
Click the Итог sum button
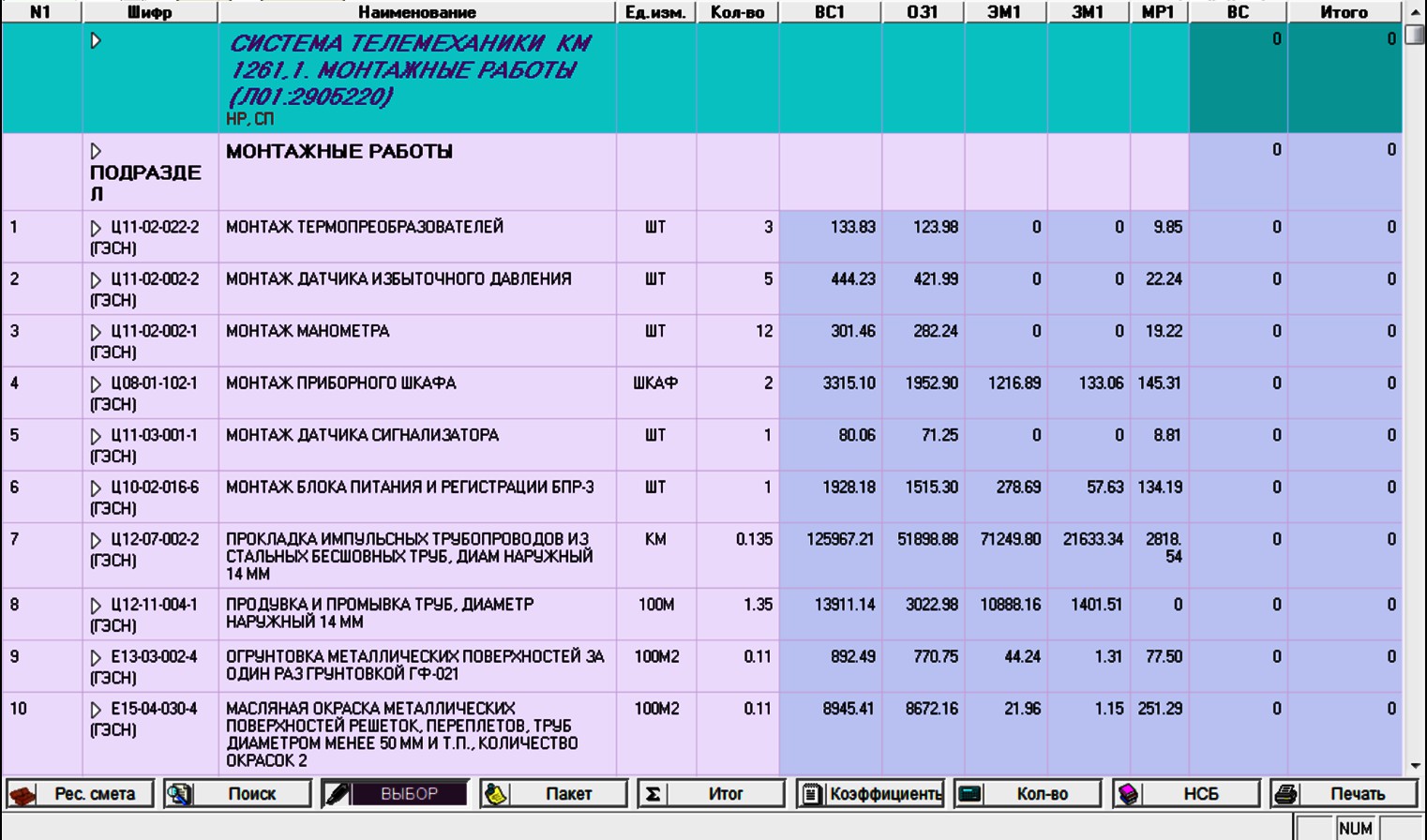[x=711, y=794]
